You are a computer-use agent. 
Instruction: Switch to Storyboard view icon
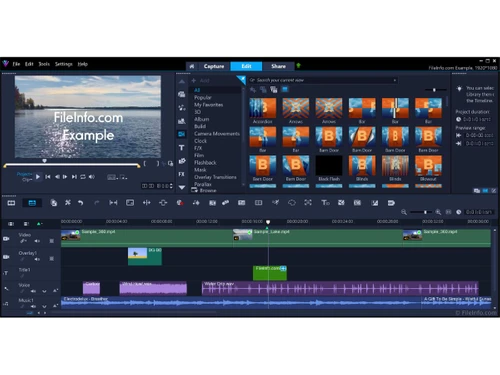tap(11, 203)
